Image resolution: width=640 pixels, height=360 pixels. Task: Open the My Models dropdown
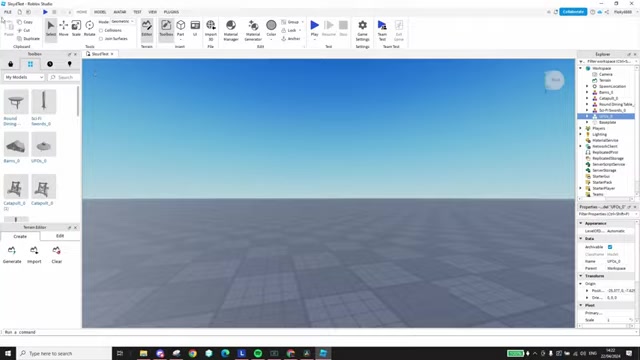coord(24,77)
